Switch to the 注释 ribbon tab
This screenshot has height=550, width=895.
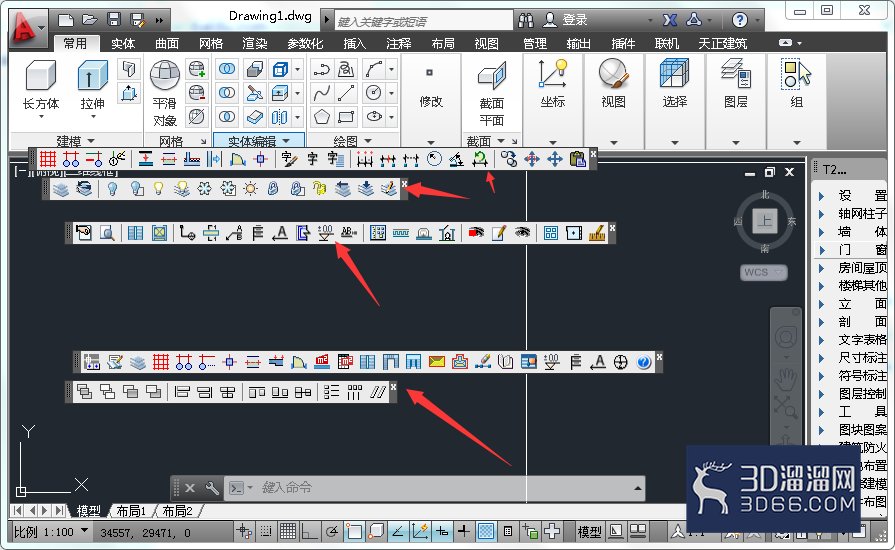point(398,43)
